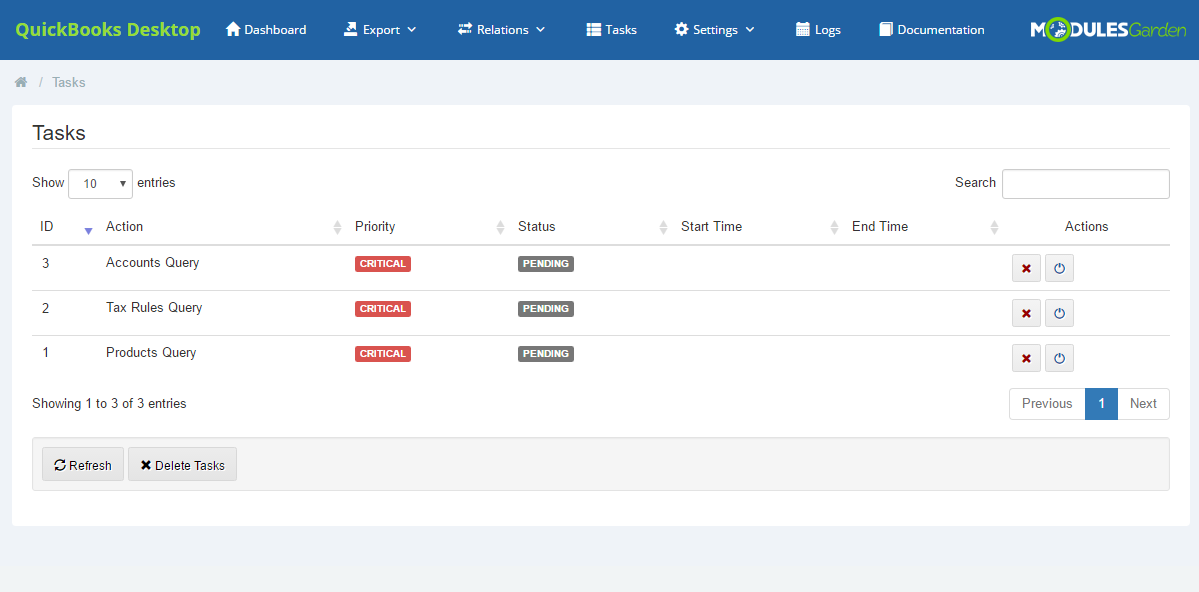This screenshot has width=1199, height=592.
Task: Click PENDING badge in Tax Rules Query row
Action: point(546,309)
